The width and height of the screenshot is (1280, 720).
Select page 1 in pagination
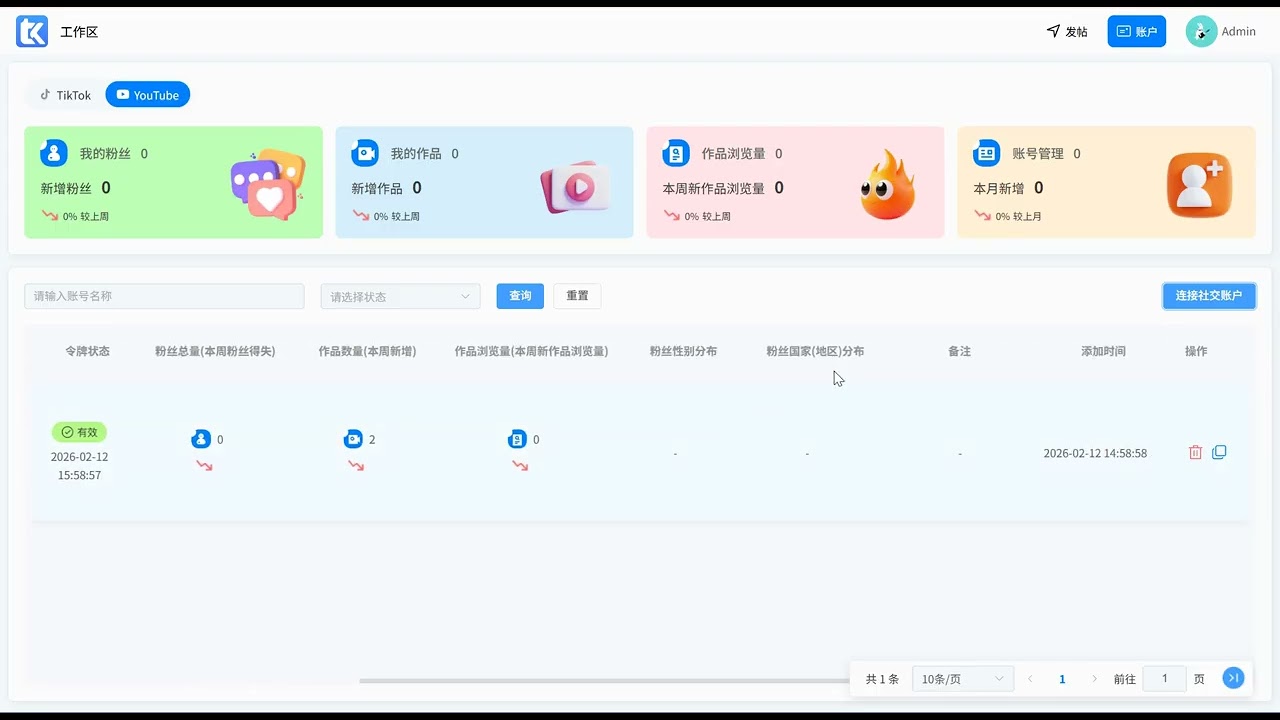(1062, 679)
